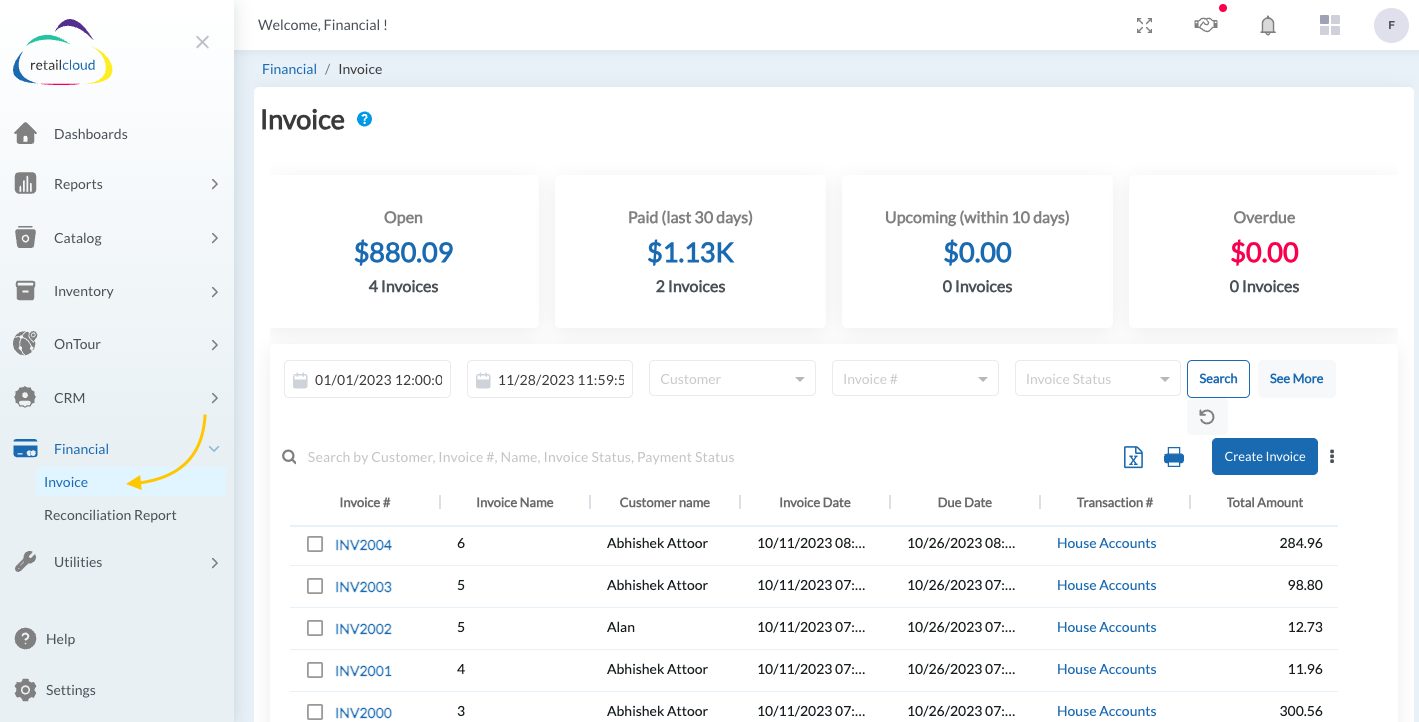The height and width of the screenshot is (722, 1419).
Task: Tick the checkbox next to INV2000
Action: [315, 711]
